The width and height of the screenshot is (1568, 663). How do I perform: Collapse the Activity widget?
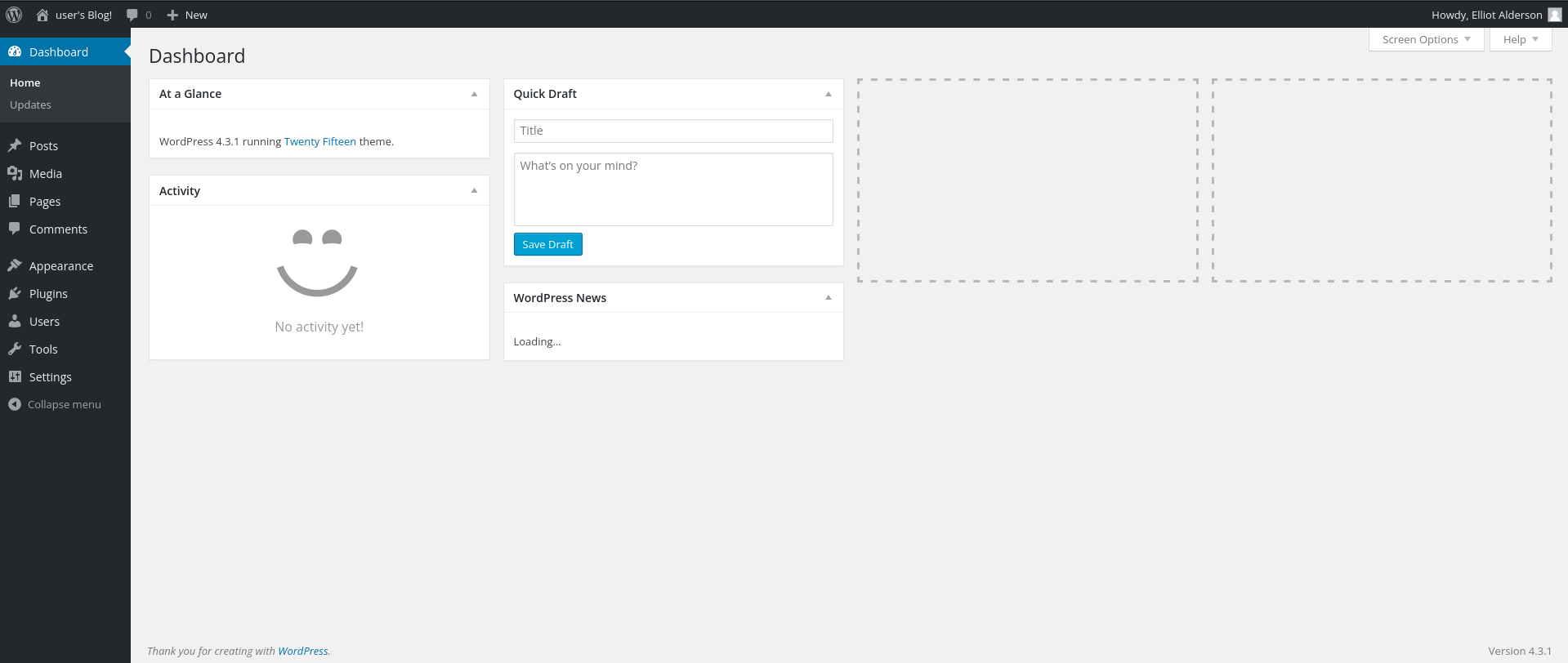[x=474, y=190]
